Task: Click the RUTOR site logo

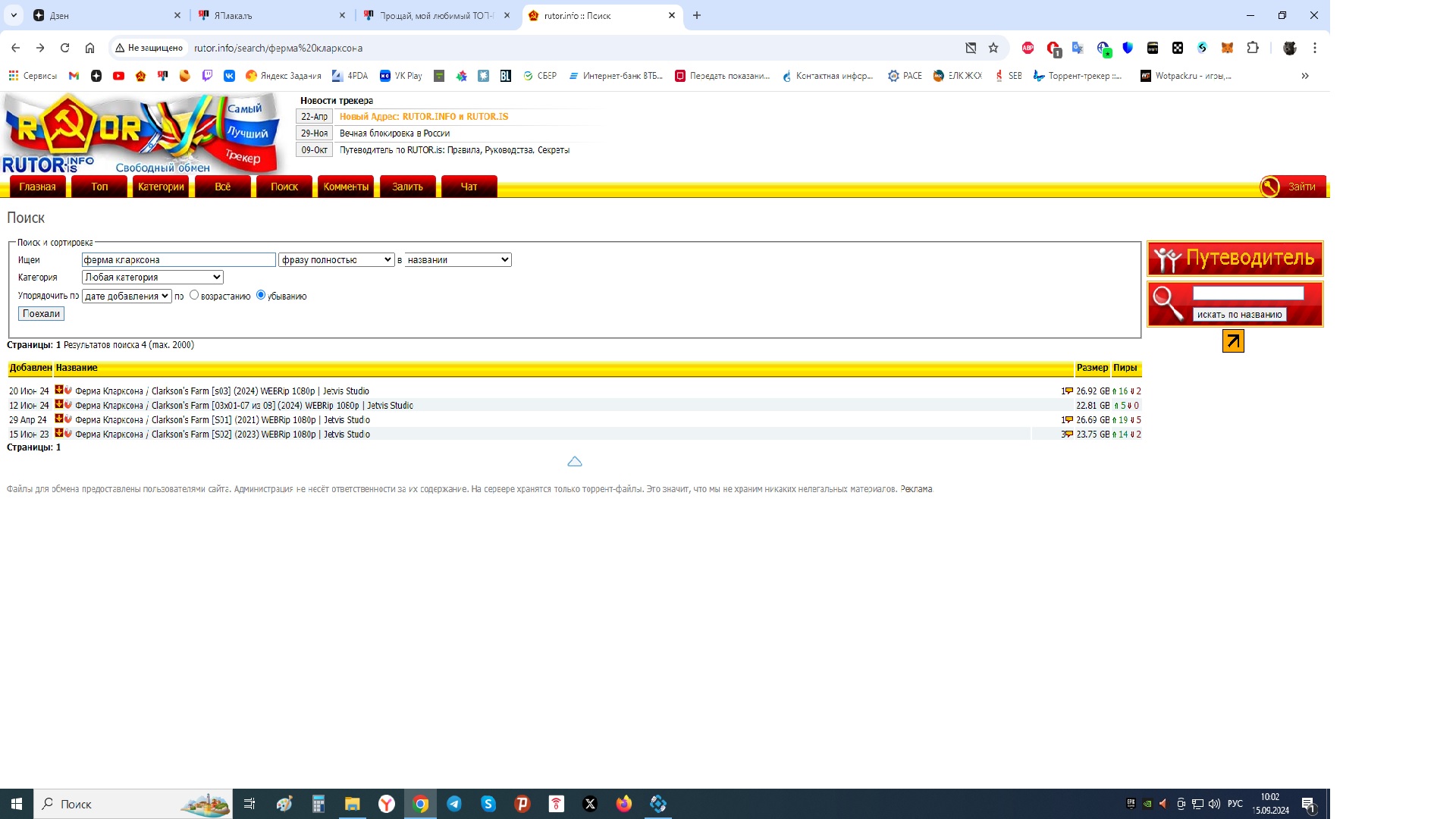Action: pos(142,134)
